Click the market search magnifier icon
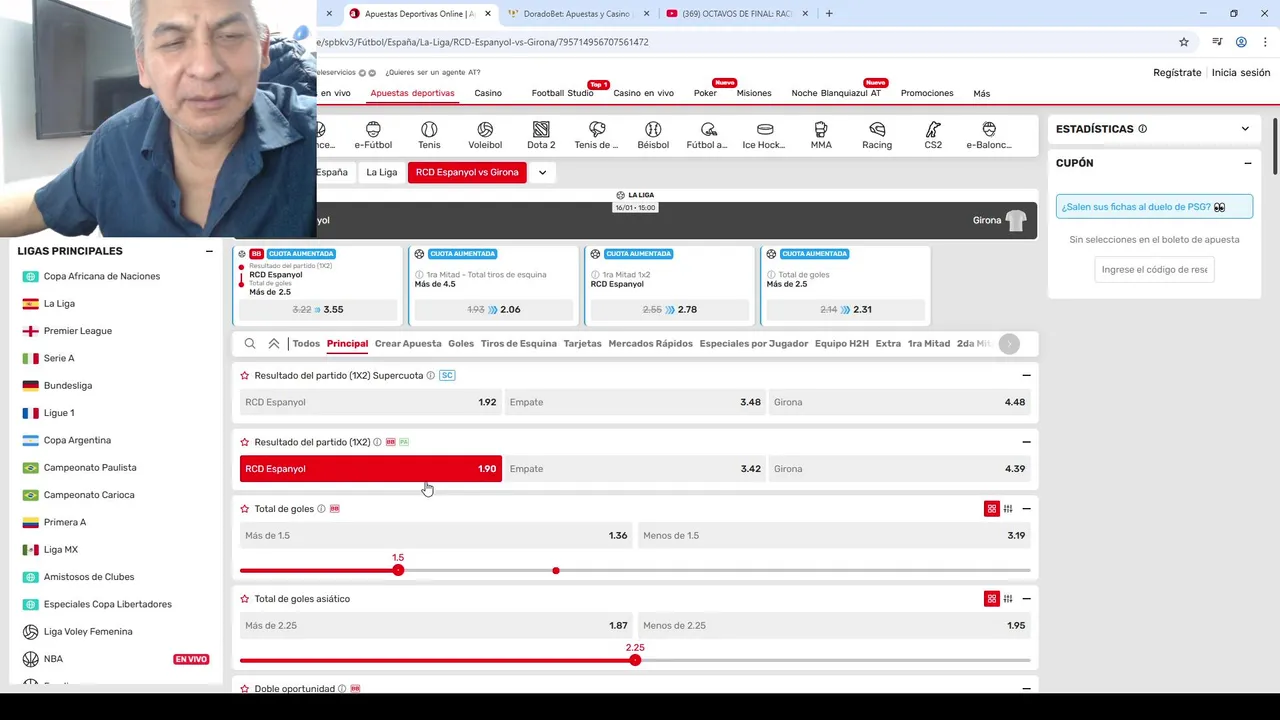The height and width of the screenshot is (720, 1280). [x=250, y=343]
